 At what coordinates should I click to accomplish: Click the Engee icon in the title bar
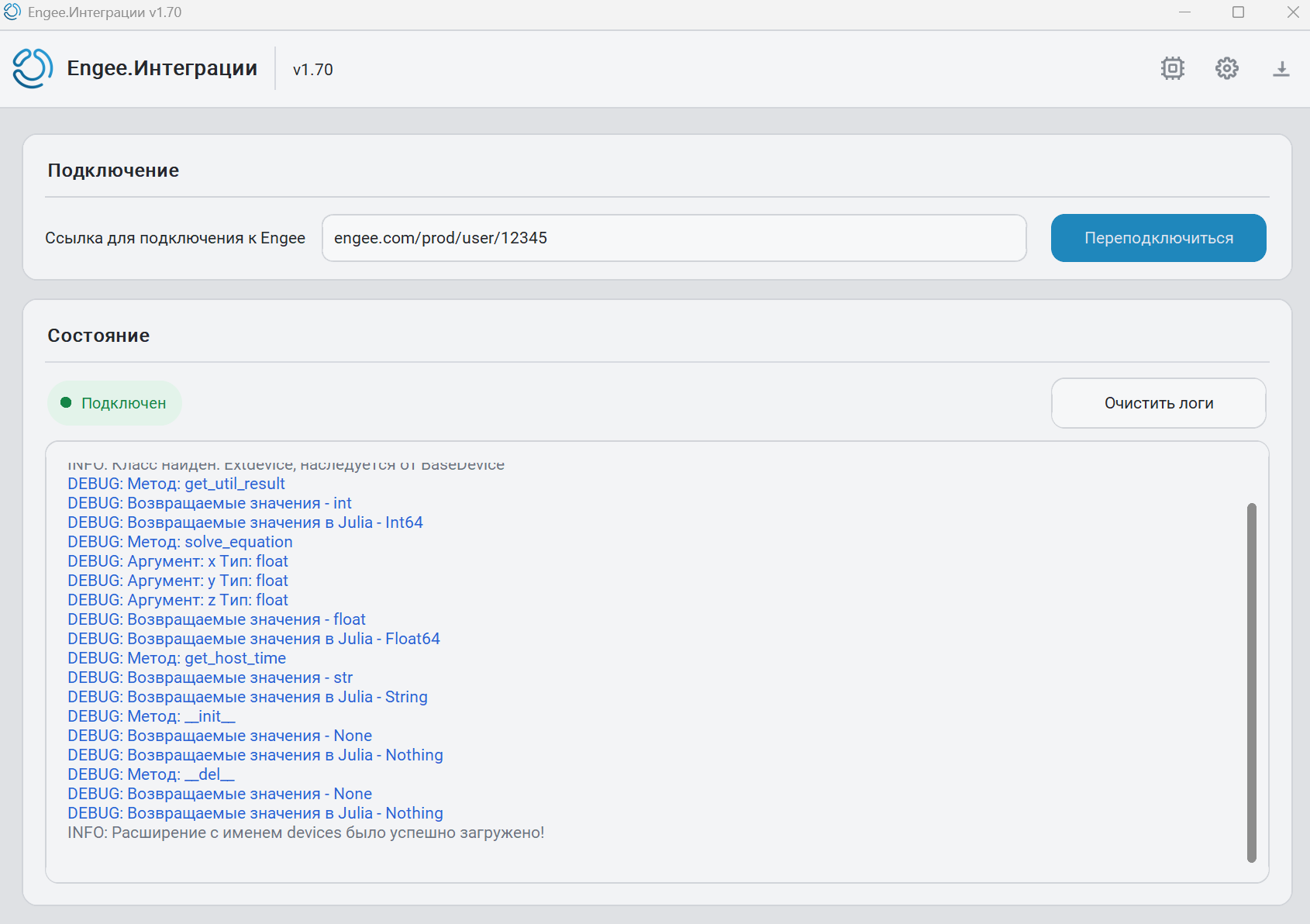(12, 12)
